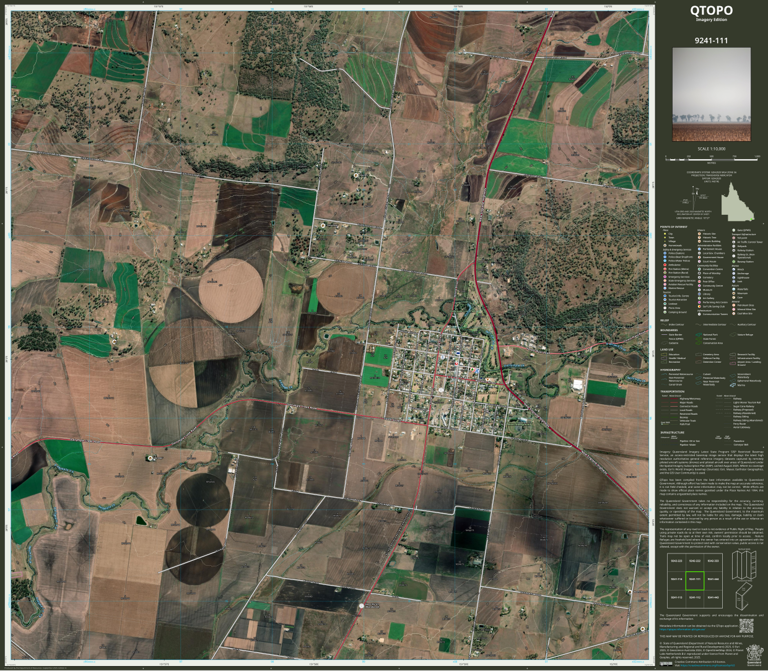This screenshot has height=671, width=768.
Task: Click the QTOPO title heading
Action: point(711,10)
